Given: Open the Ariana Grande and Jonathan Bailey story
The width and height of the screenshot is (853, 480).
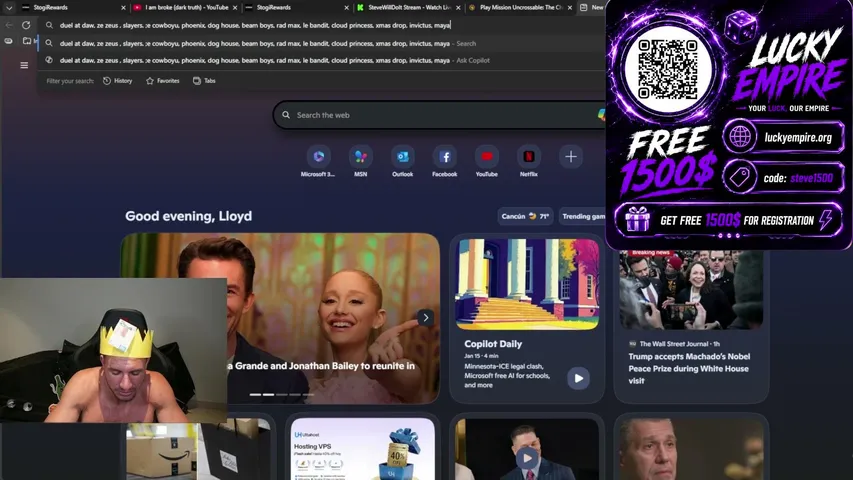Looking at the screenshot, I should click(321, 366).
